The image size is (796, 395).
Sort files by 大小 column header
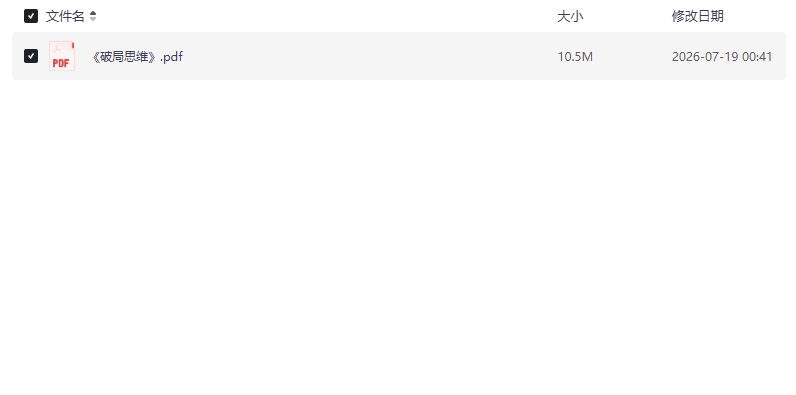click(570, 16)
